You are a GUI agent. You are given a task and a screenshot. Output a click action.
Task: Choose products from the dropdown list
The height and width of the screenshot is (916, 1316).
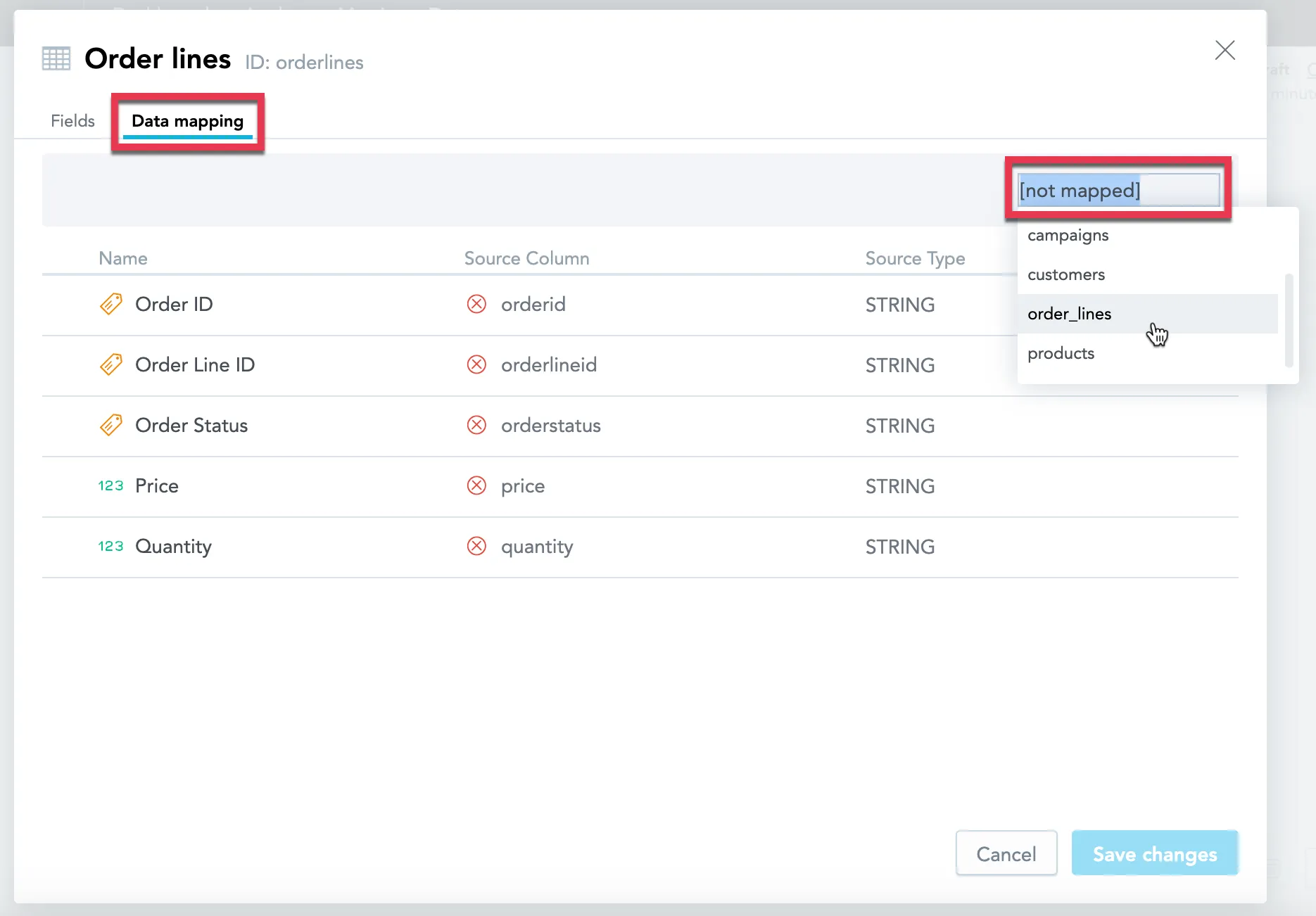pyautogui.click(x=1061, y=352)
